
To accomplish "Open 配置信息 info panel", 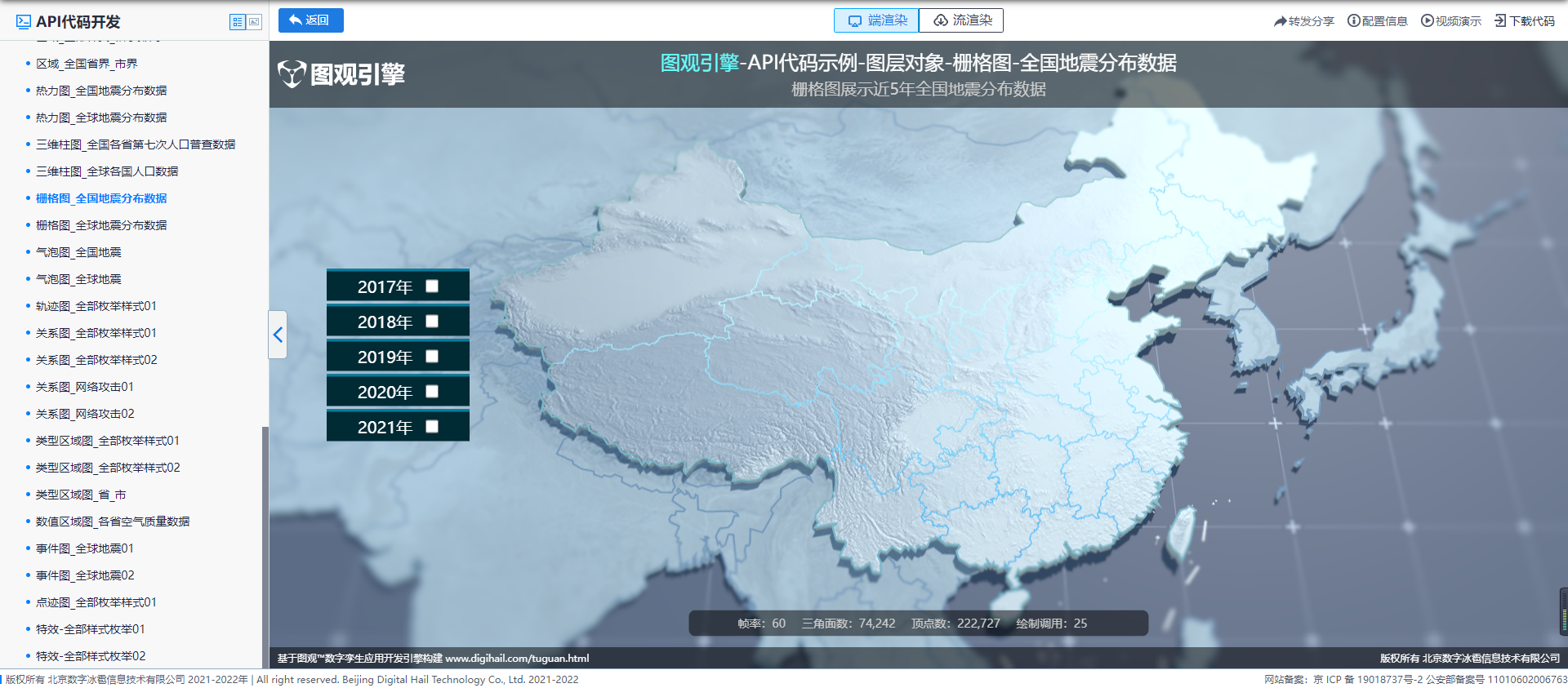I will pos(1378,21).
